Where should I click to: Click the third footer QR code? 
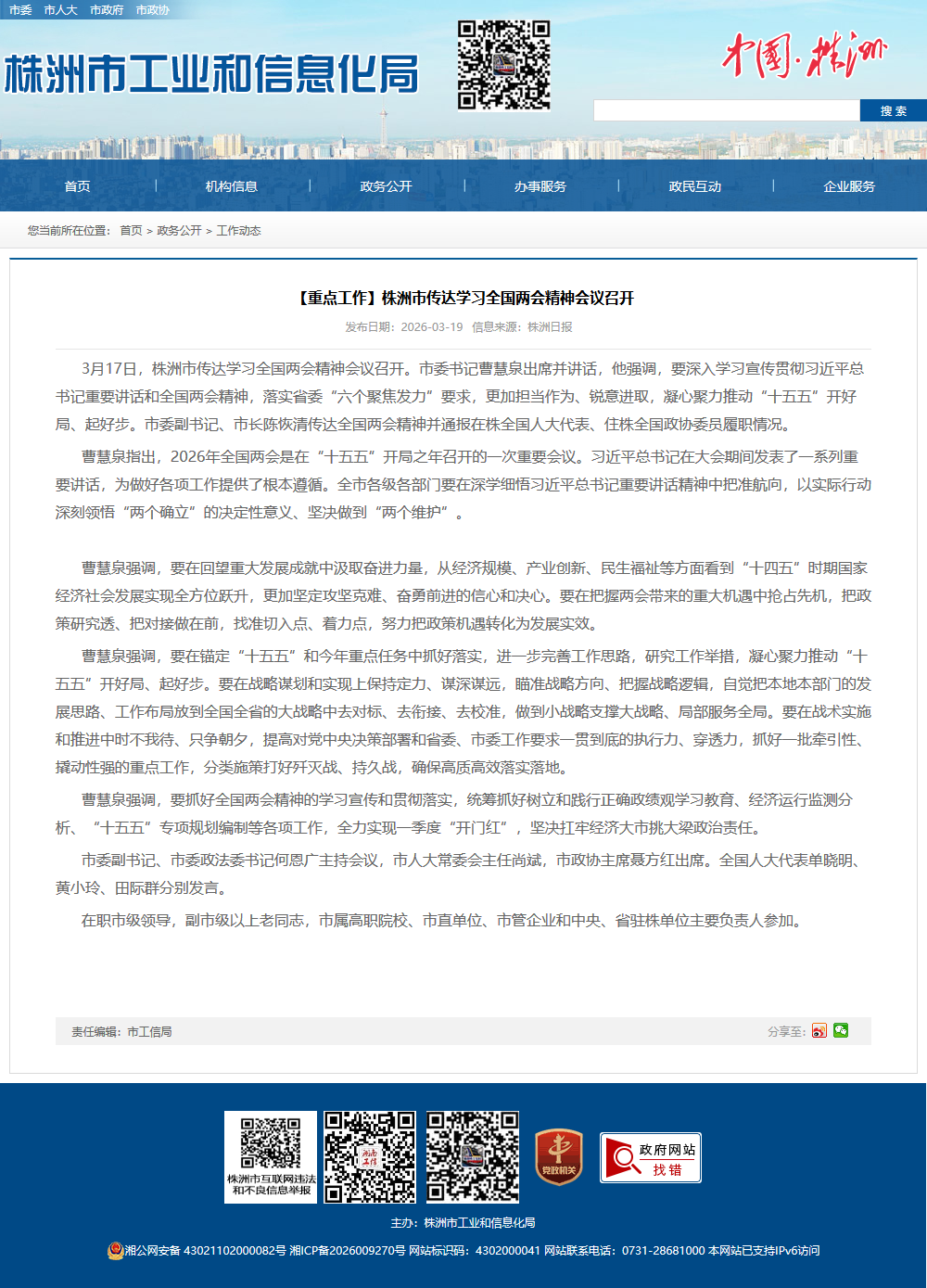[472, 1156]
